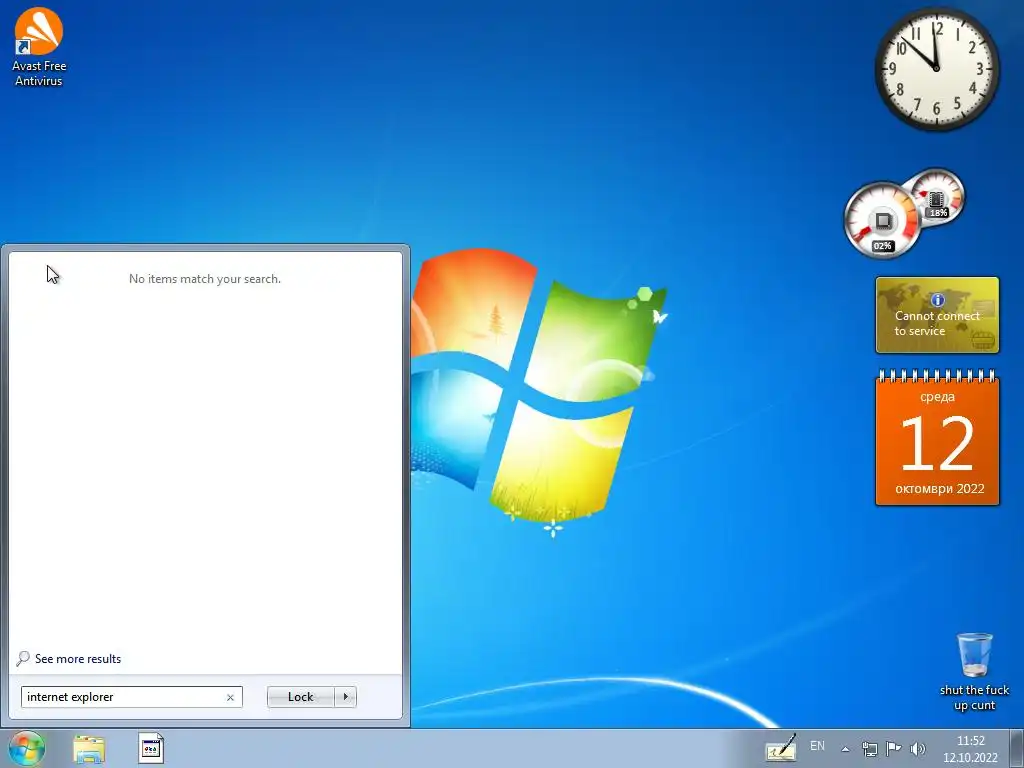
Task: Click the EN language indicator
Action: pyautogui.click(x=817, y=746)
